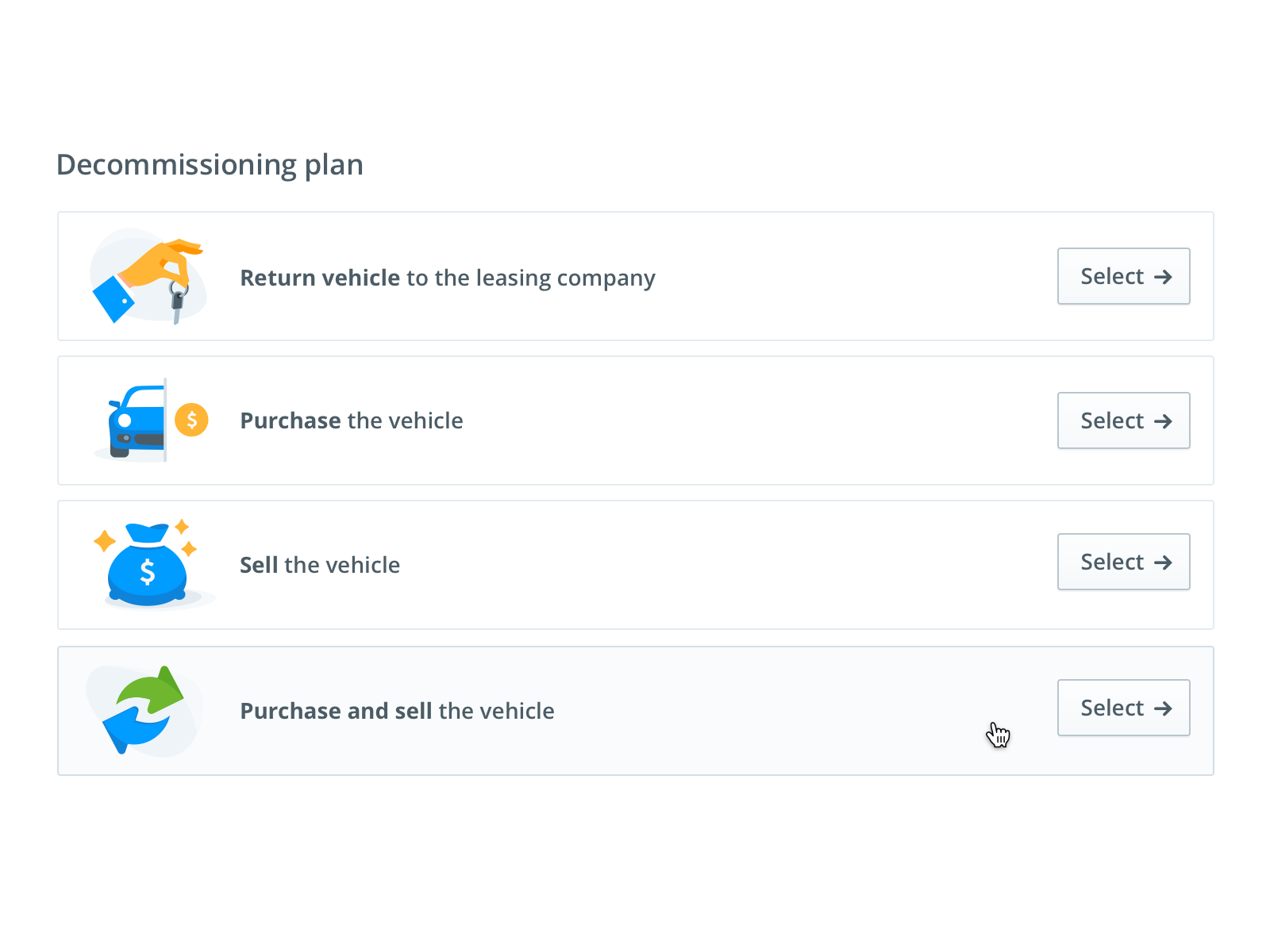
Task: Click the bold text Return vehicle
Action: coord(319,278)
